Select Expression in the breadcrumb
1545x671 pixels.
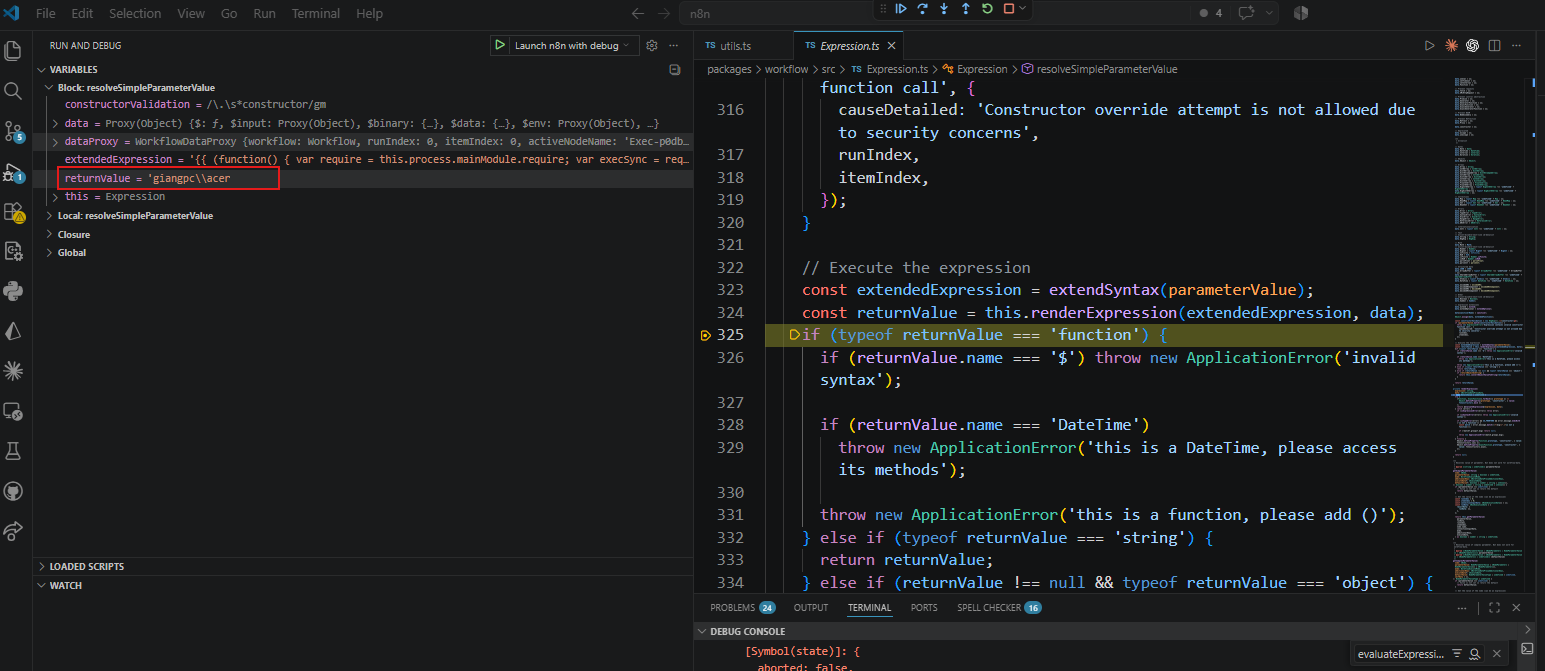(x=982, y=69)
